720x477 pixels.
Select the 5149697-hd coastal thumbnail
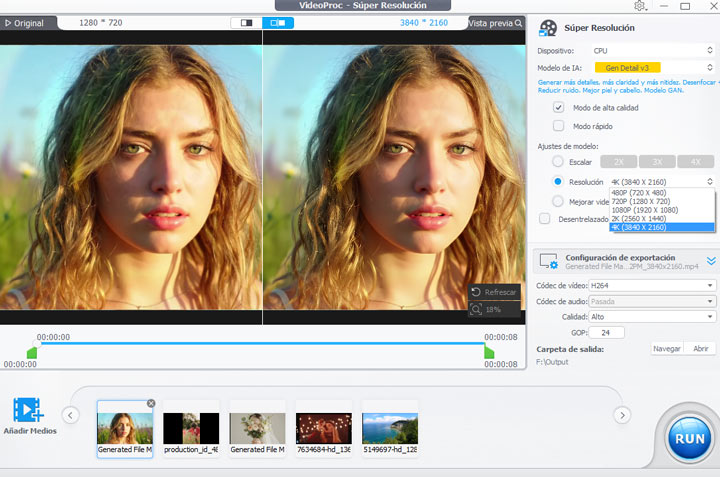[x=390, y=428]
